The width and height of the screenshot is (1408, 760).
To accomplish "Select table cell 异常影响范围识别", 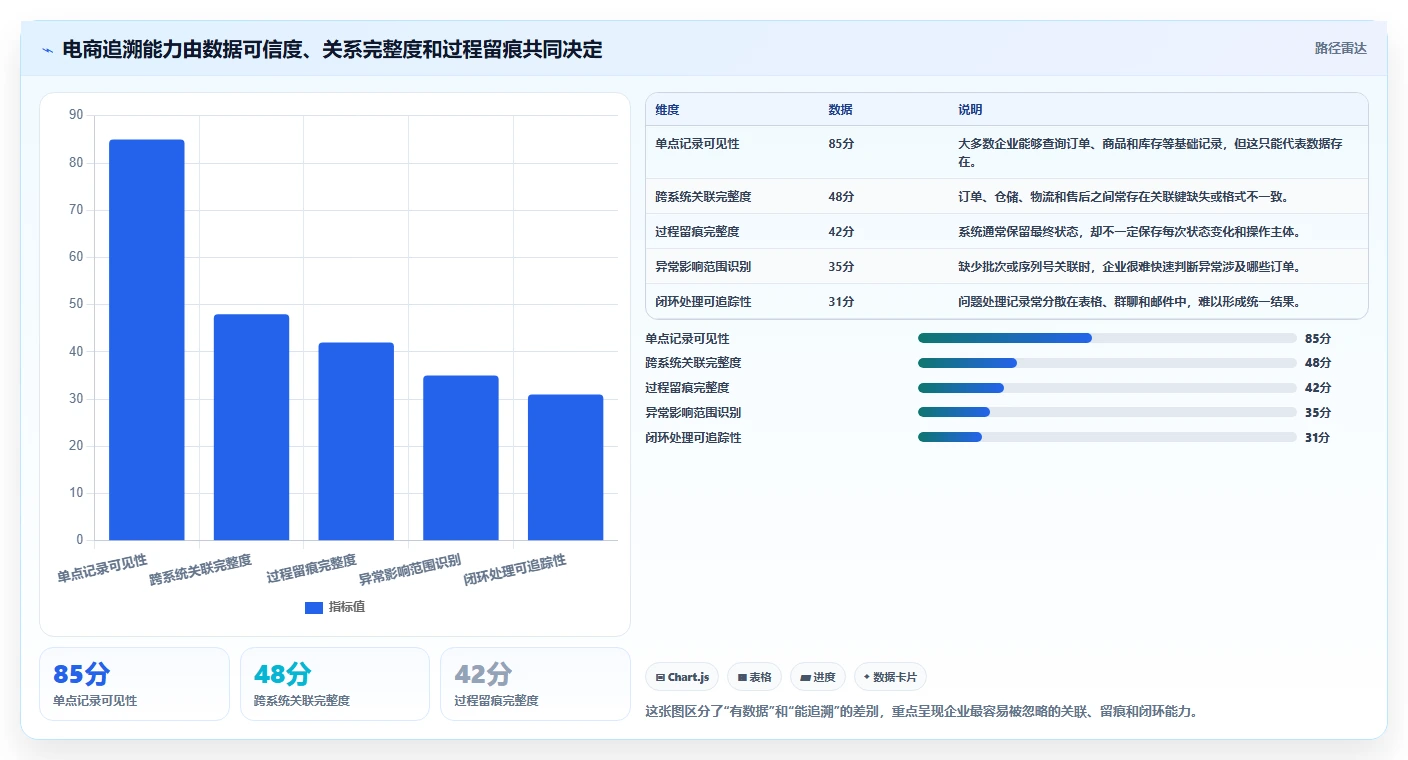I will (x=703, y=267).
